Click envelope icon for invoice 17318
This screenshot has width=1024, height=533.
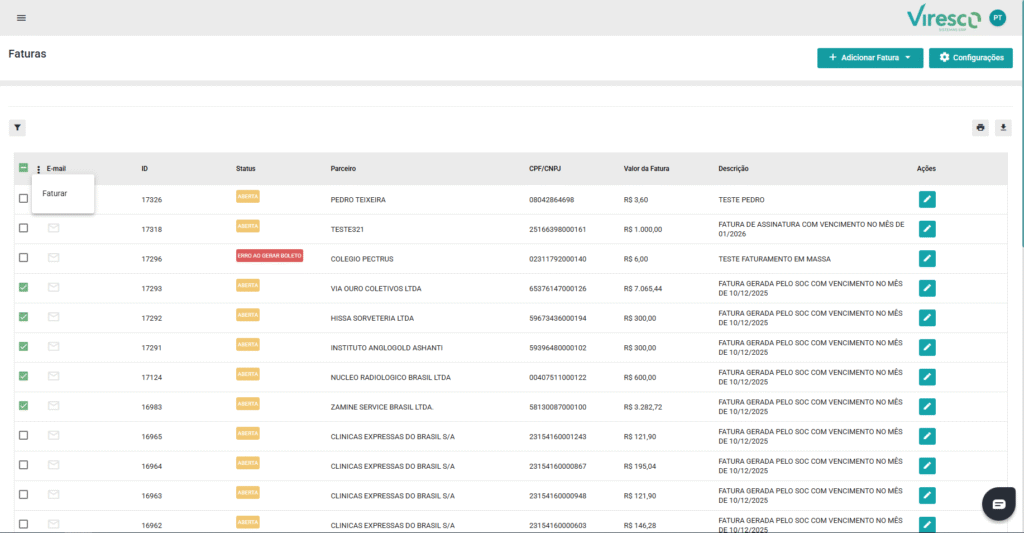point(54,229)
